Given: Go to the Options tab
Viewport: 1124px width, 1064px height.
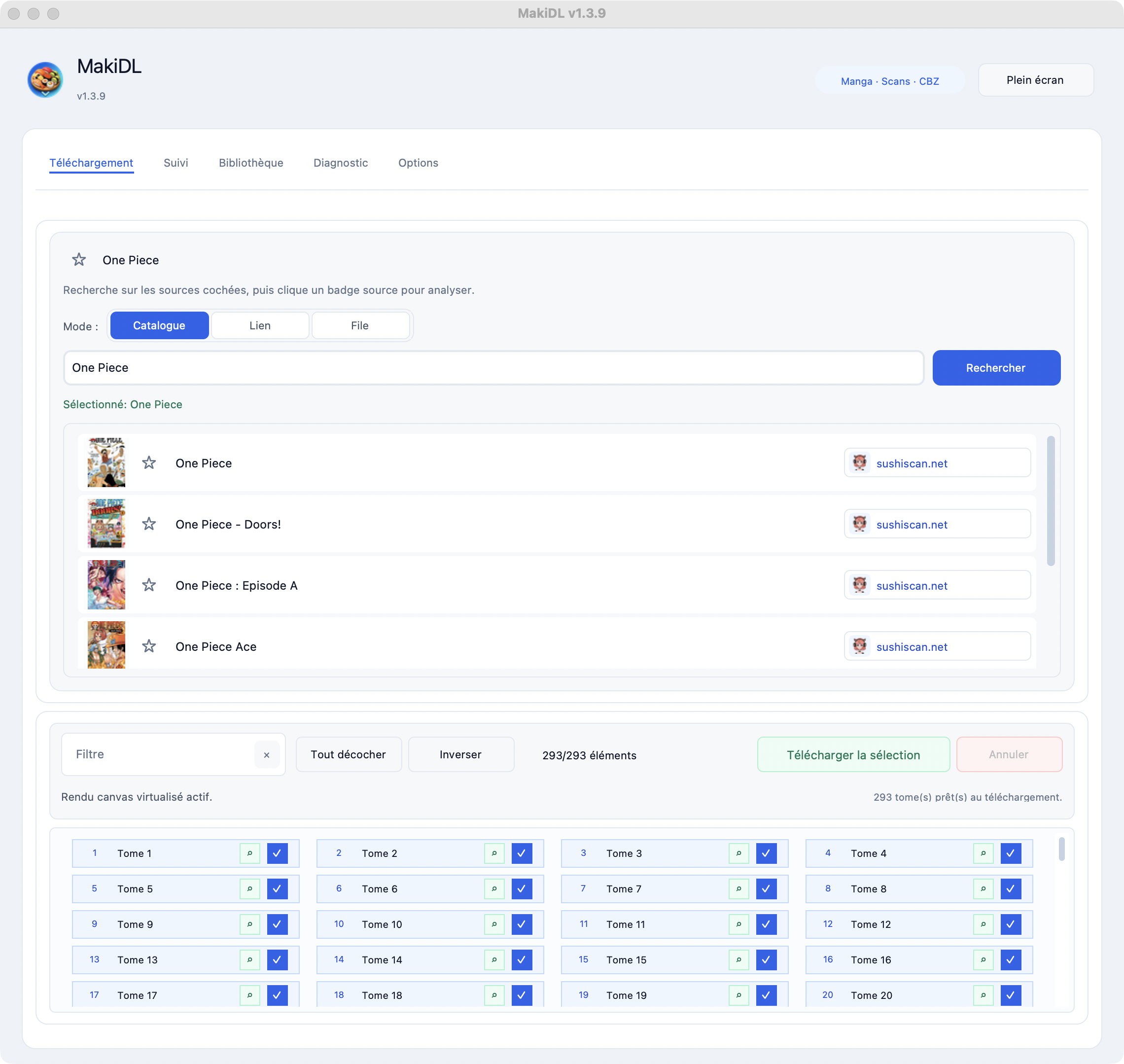Looking at the screenshot, I should [x=419, y=163].
